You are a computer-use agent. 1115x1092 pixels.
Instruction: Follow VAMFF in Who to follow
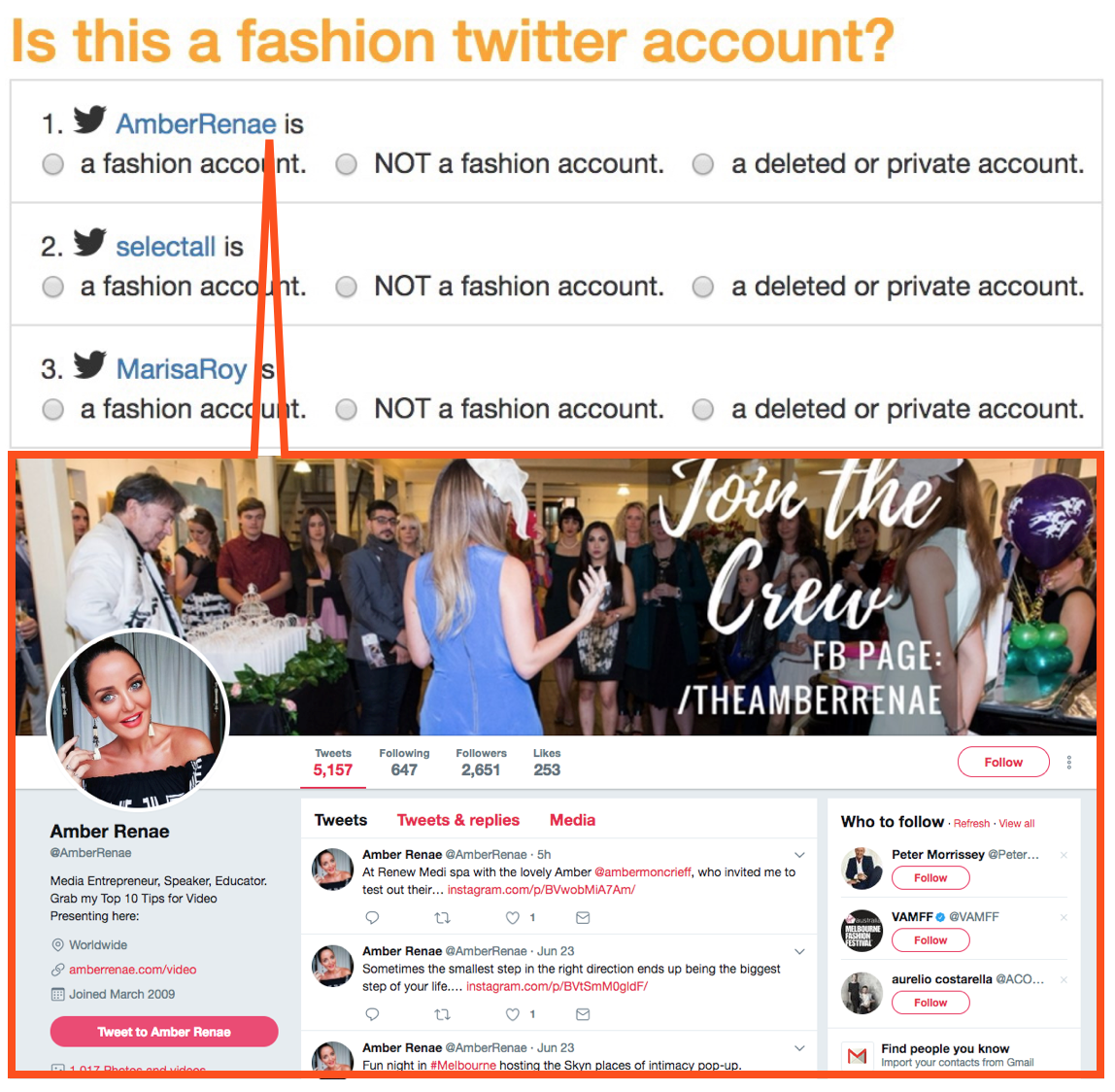930,940
